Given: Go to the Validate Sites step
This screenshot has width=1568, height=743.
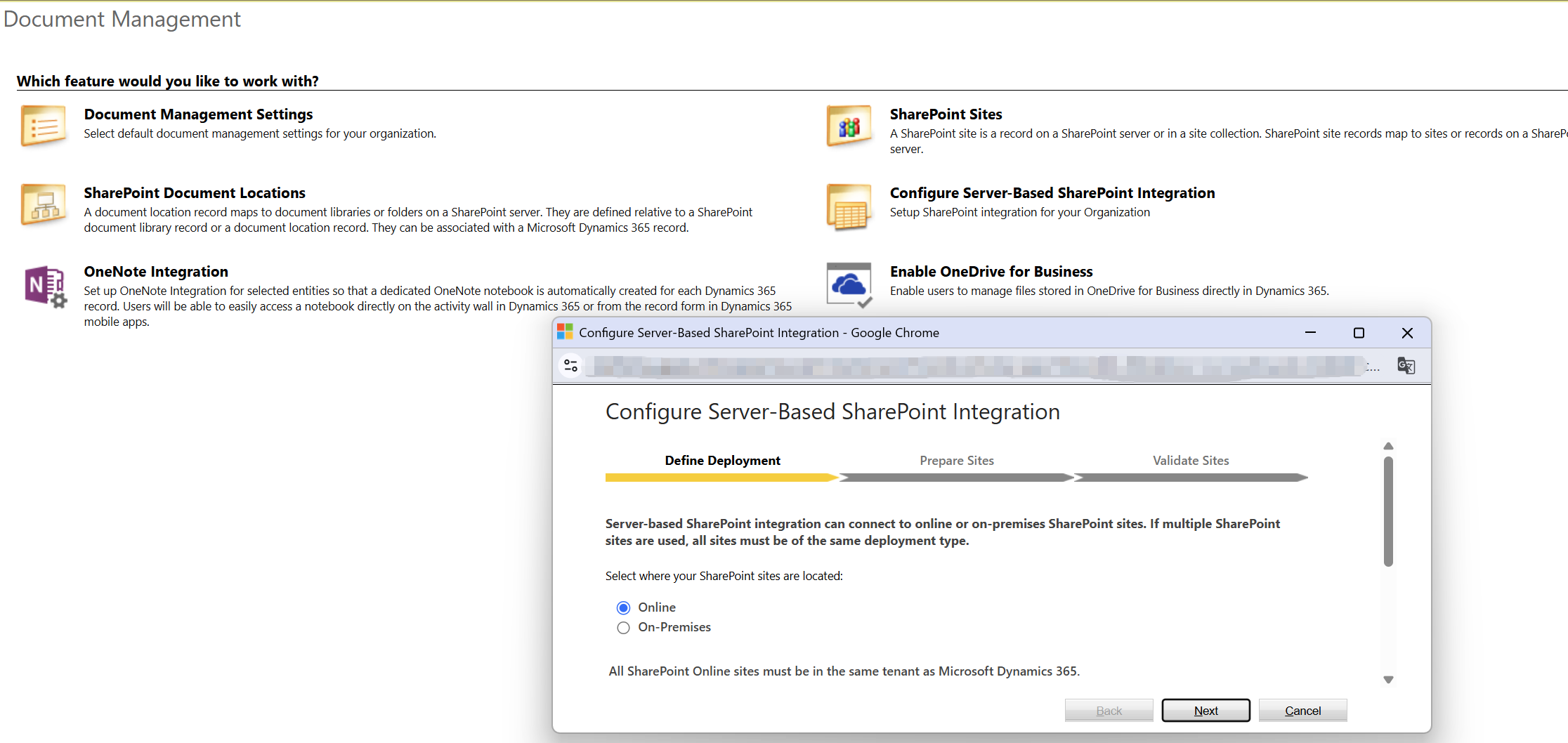Looking at the screenshot, I should pyautogui.click(x=1191, y=461).
